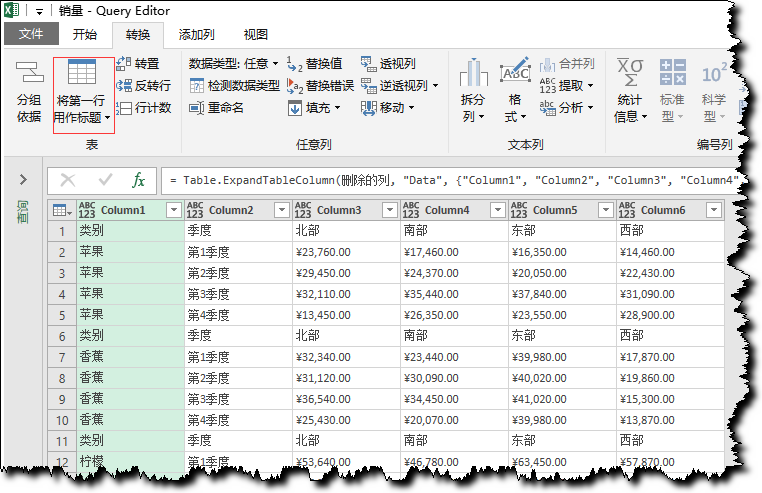This screenshot has height=493, width=762.
Task: Open Column3 filter dropdown
Action: (389, 210)
